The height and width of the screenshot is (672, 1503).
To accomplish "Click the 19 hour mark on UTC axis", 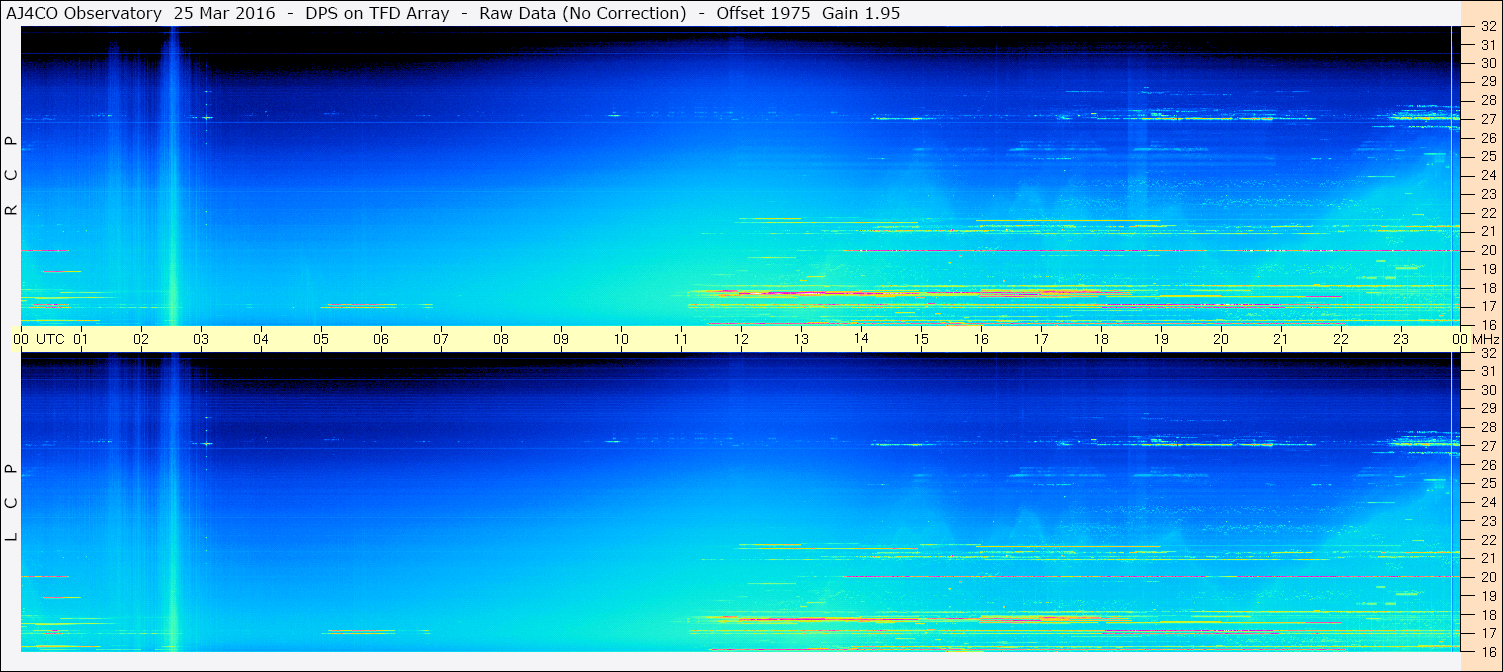I will (1161, 339).
